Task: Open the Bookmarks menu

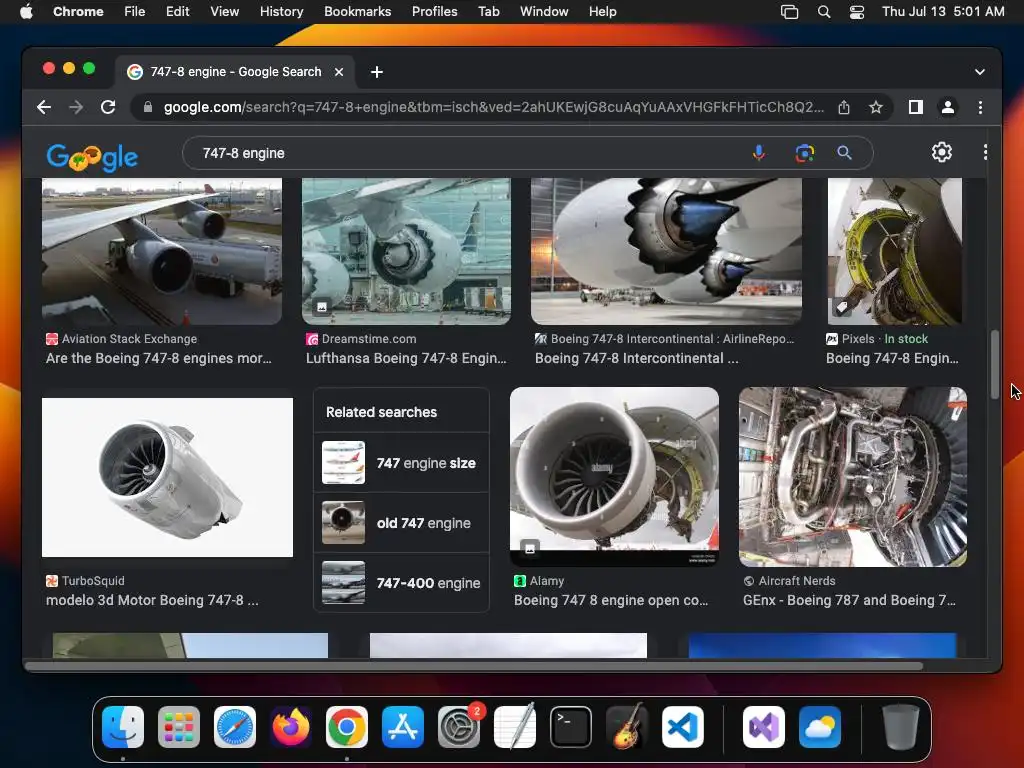Action: (357, 12)
